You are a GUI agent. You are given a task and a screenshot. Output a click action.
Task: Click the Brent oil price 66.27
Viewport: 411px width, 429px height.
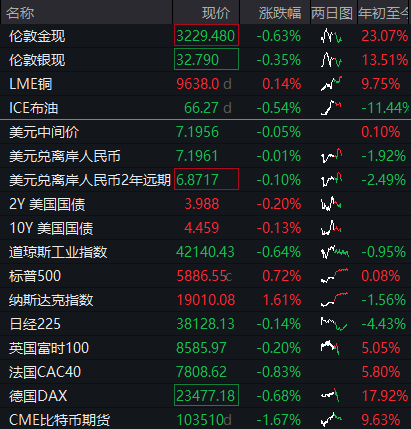pos(201,108)
